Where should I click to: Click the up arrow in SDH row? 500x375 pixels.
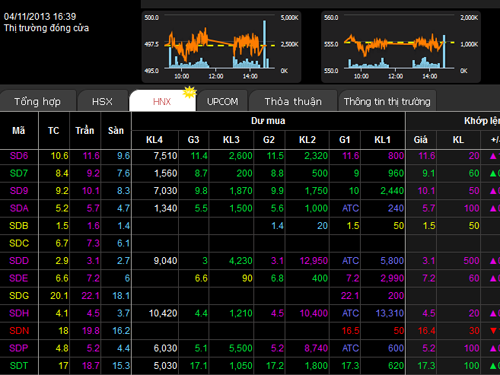point(493,313)
